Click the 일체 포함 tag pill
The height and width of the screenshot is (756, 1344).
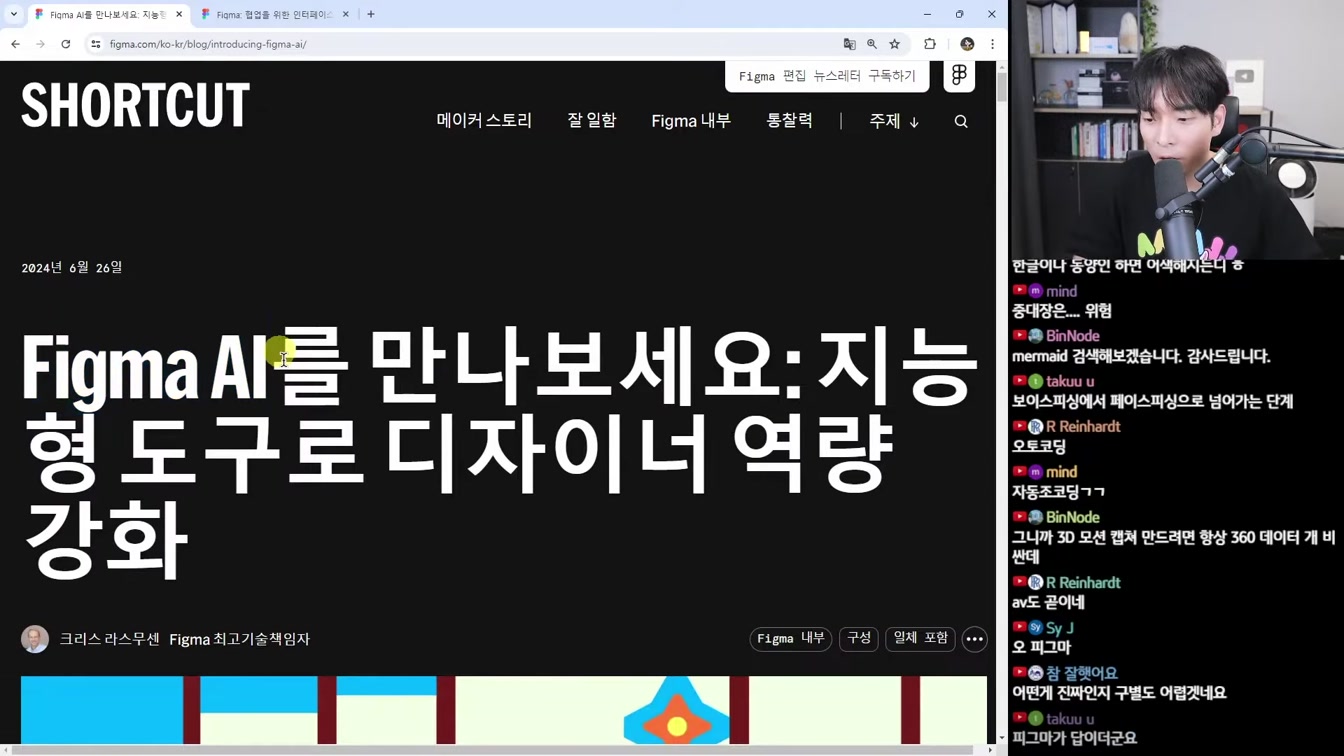(920, 639)
